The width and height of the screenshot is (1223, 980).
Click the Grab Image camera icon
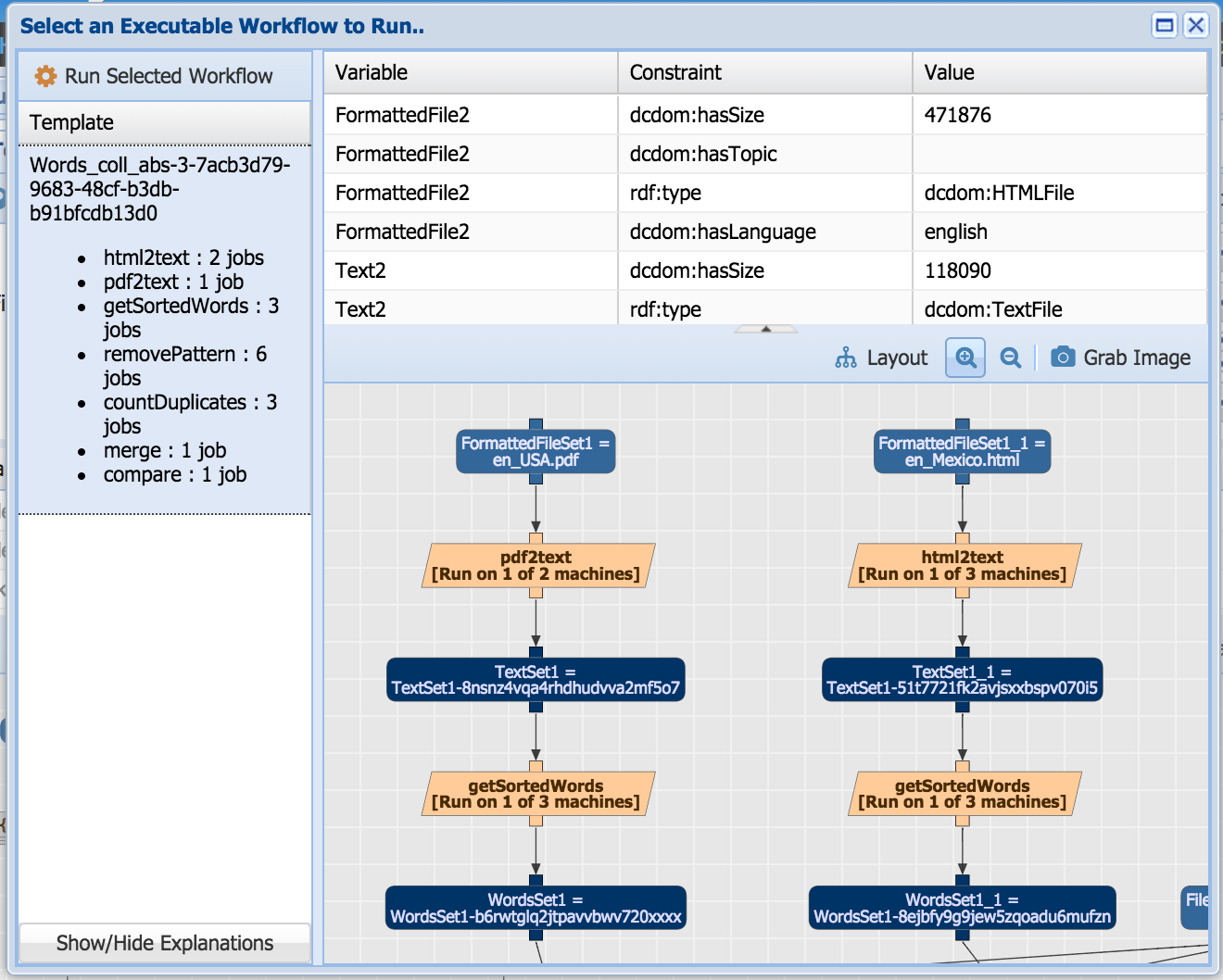pyautogui.click(x=1063, y=358)
